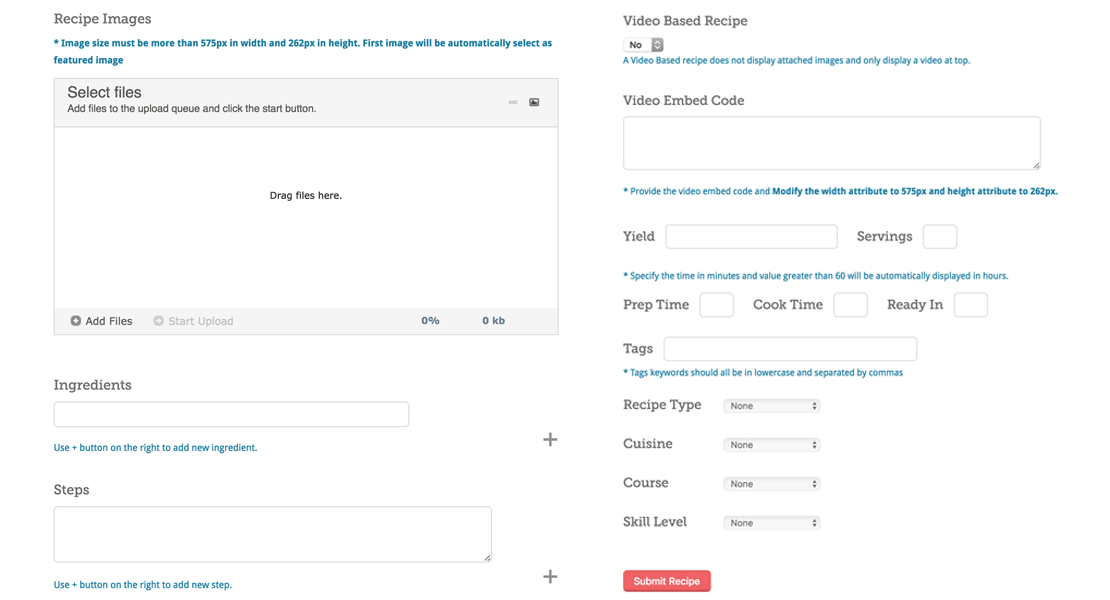Click the Servings input field
This screenshot has width=1110, height=600.
point(940,236)
